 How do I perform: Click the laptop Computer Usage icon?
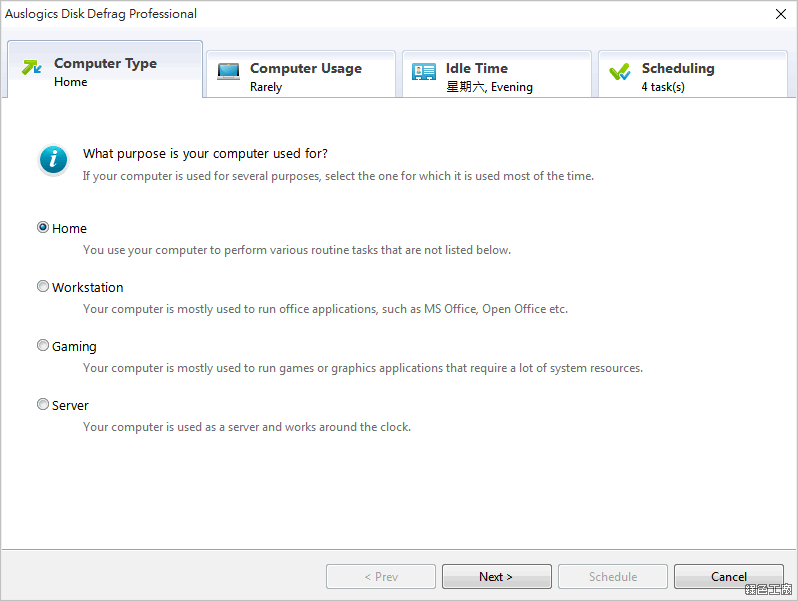(x=228, y=72)
